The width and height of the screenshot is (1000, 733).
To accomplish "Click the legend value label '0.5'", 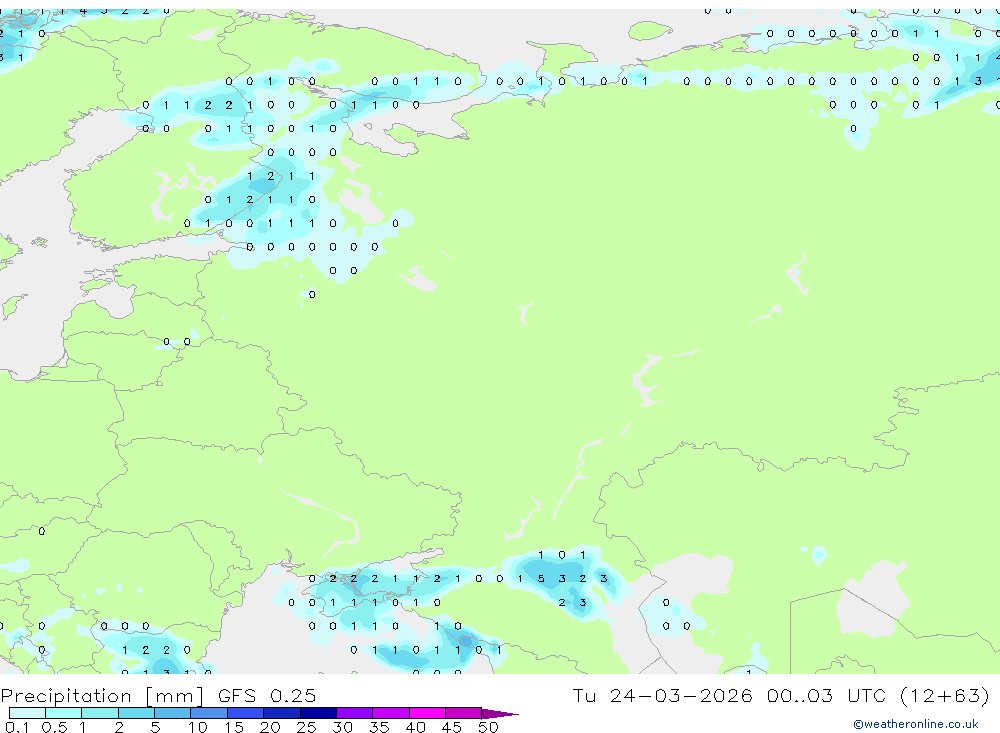I will pos(54,727).
